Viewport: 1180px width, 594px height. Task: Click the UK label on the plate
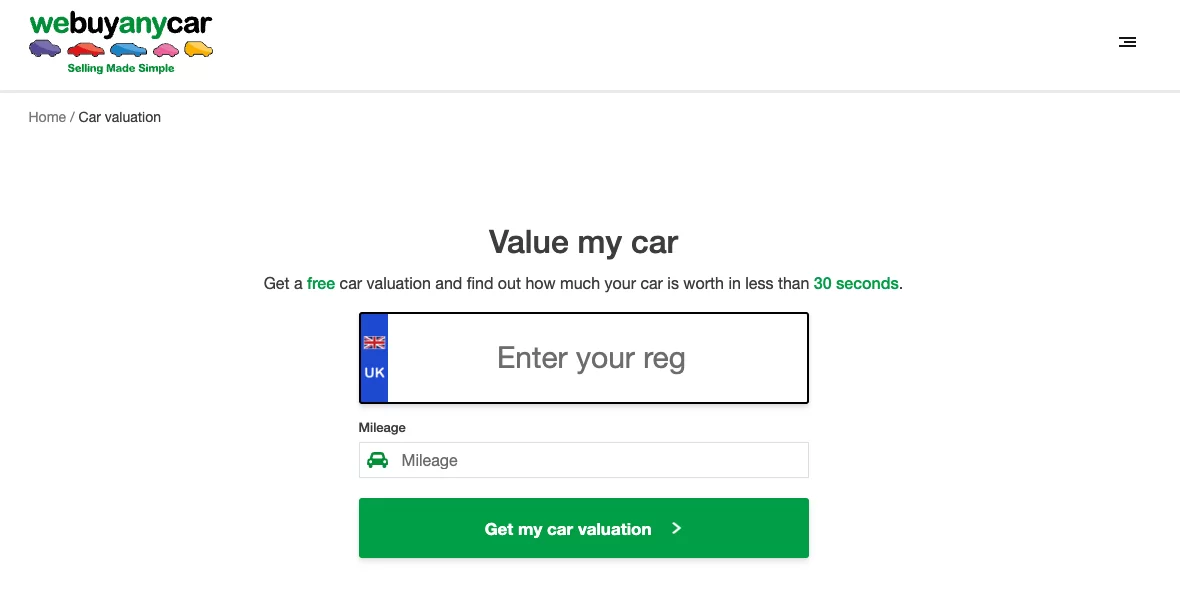point(374,373)
